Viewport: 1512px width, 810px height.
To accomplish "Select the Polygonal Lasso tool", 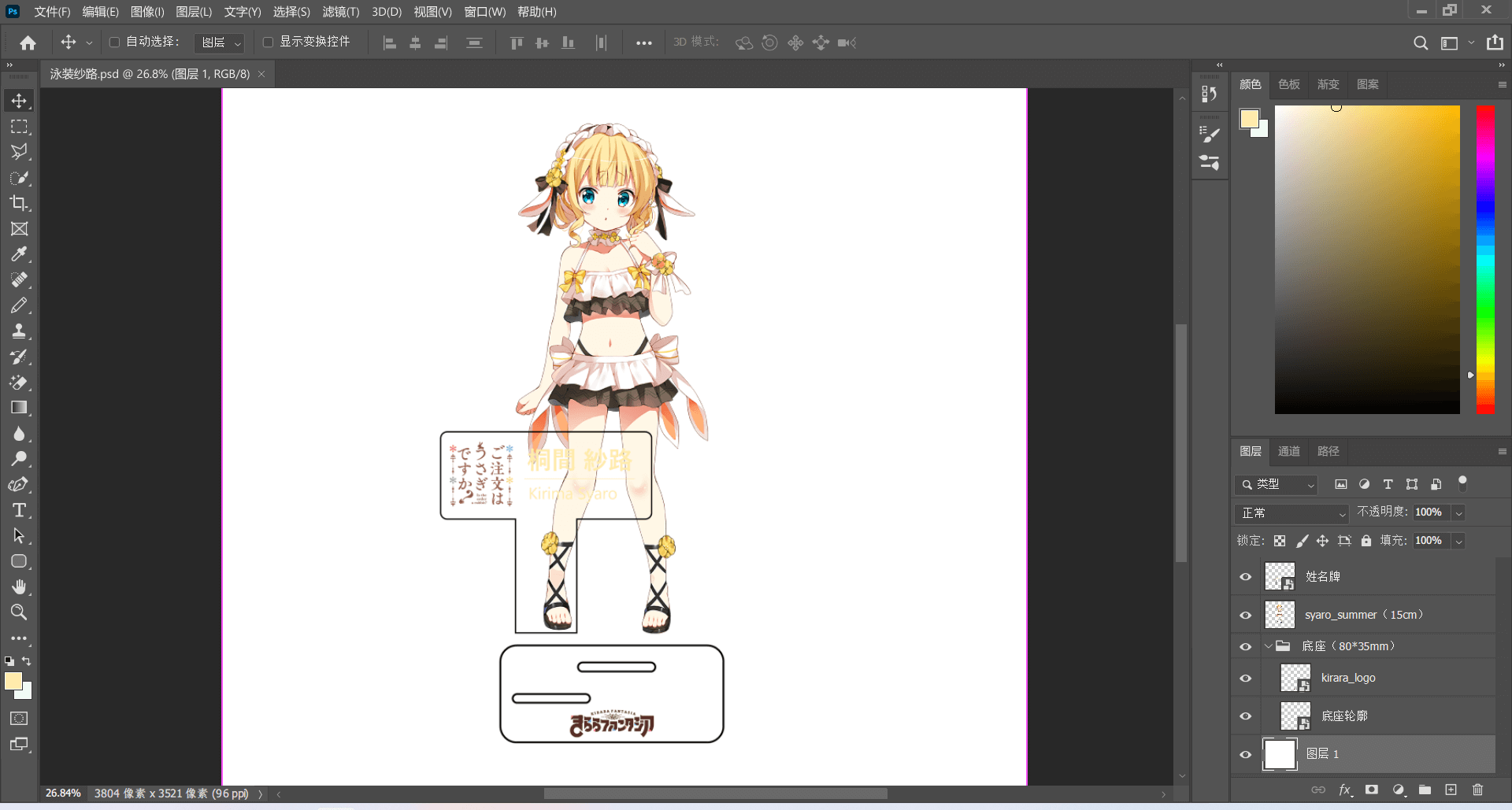I will pos(19,152).
